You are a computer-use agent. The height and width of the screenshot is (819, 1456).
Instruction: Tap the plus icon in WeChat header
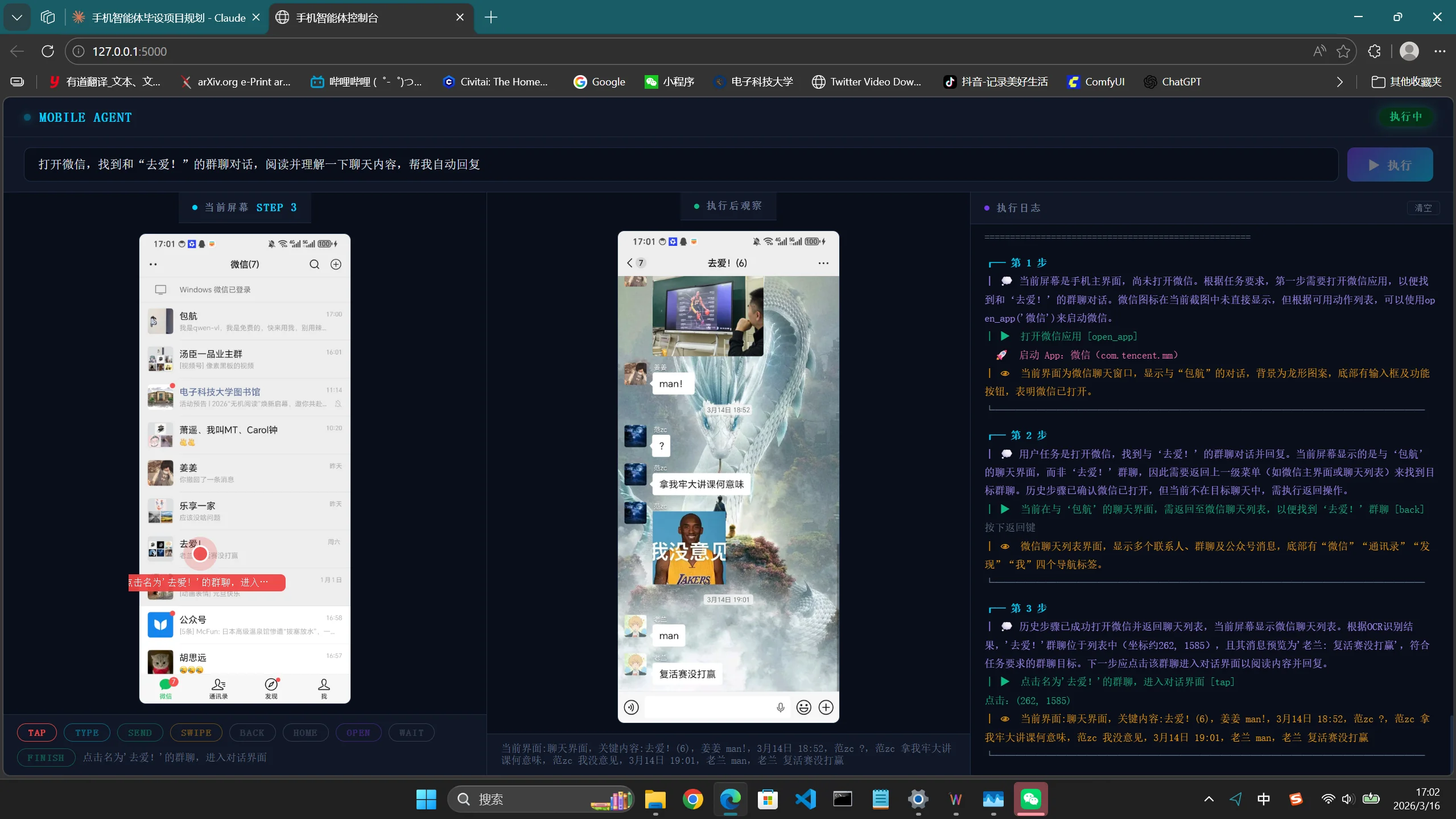point(336,264)
